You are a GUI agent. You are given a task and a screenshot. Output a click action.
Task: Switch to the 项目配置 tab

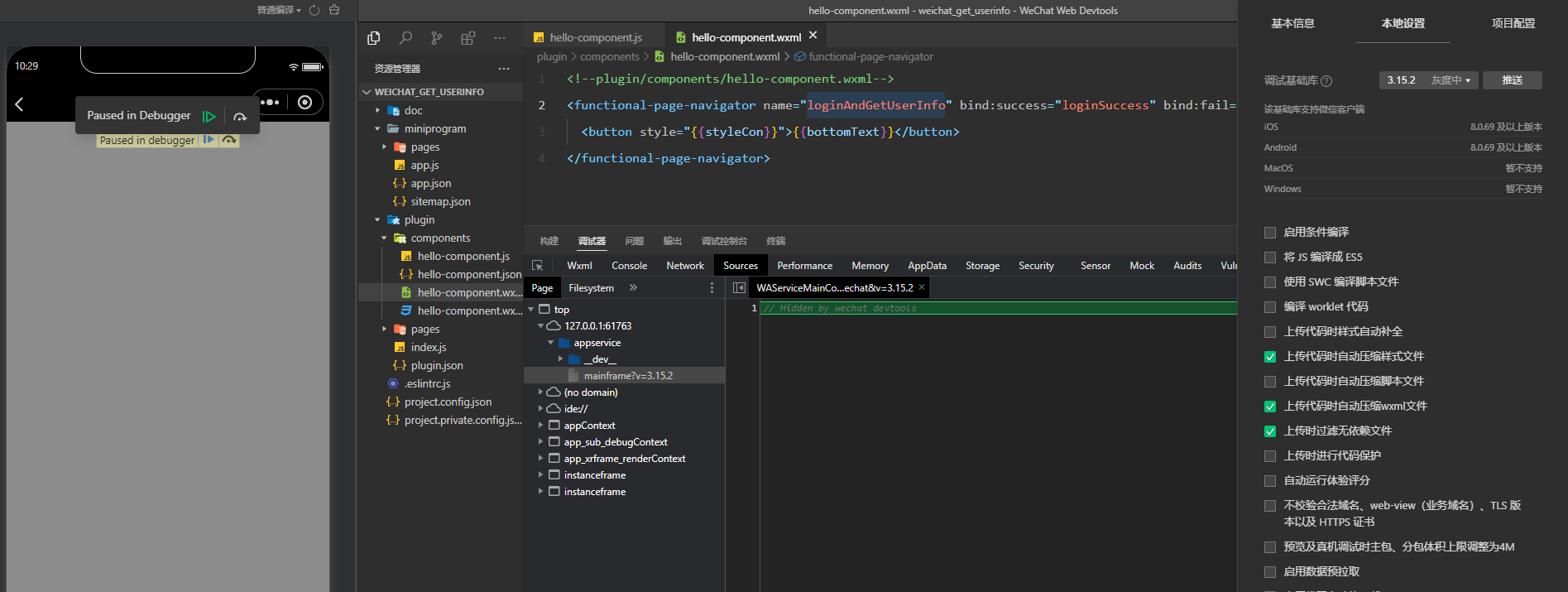[1513, 23]
